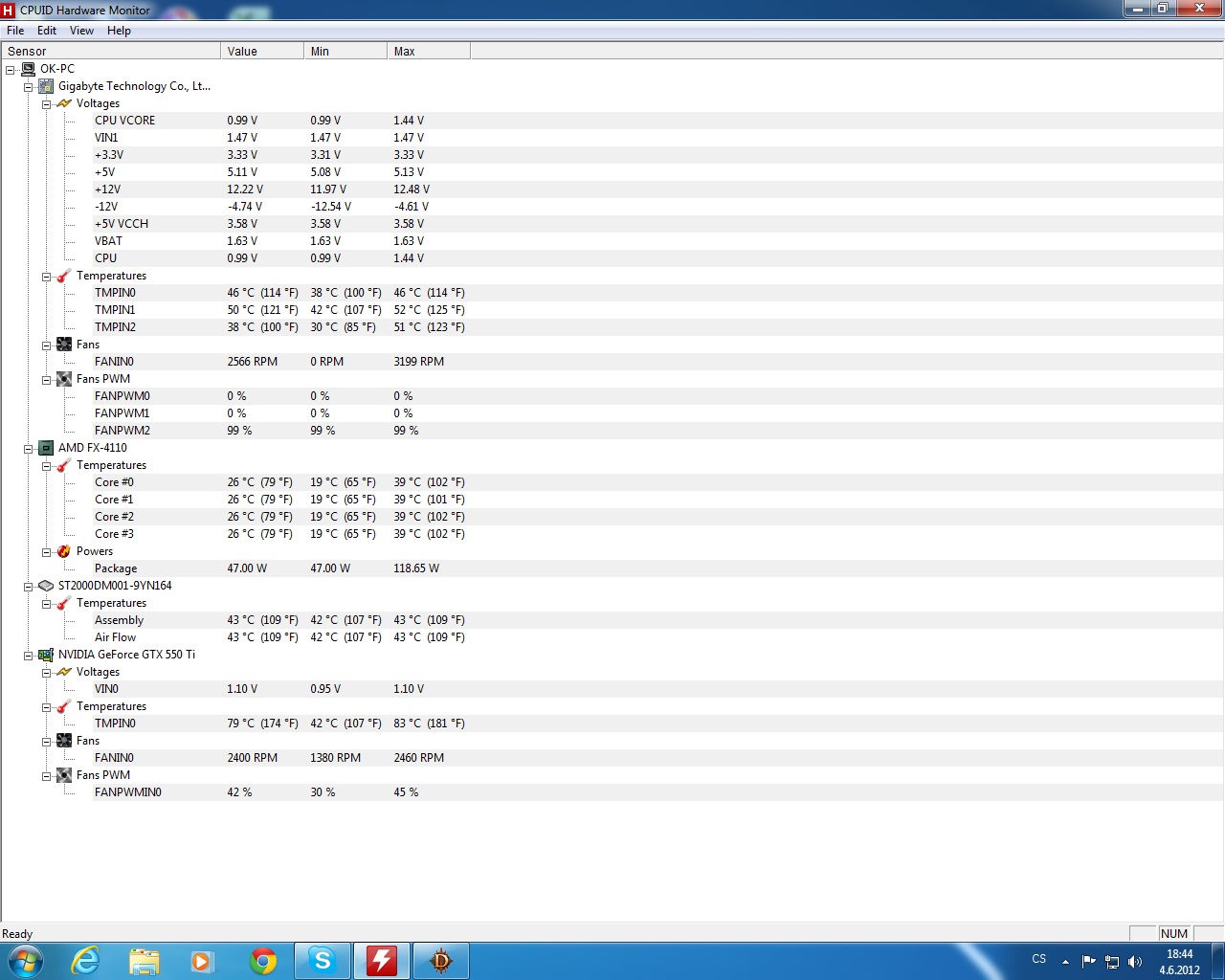Screen dimensions: 1225x980
Task: Collapse the Fans group under Gigabyte
Action: 47,345
